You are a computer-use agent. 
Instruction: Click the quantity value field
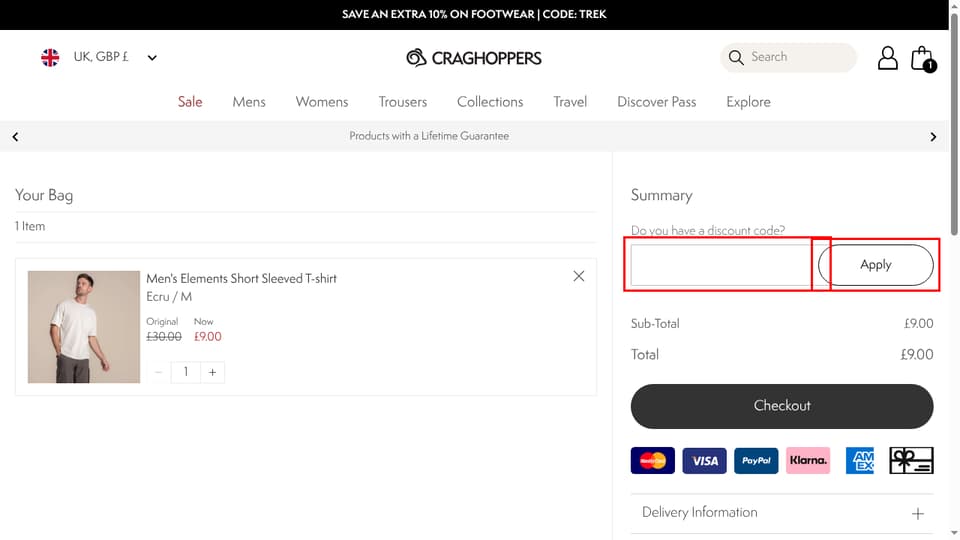pyautogui.click(x=186, y=372)
